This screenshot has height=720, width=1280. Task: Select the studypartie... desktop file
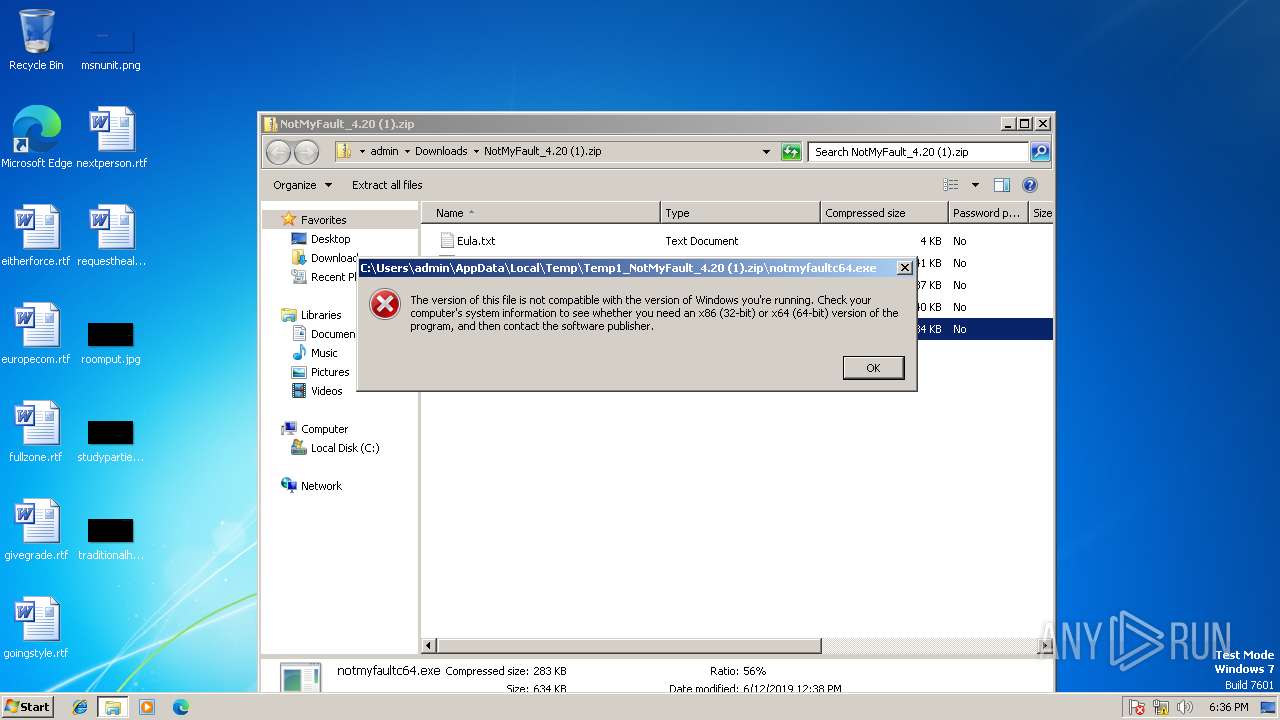(x=110, y=439)
